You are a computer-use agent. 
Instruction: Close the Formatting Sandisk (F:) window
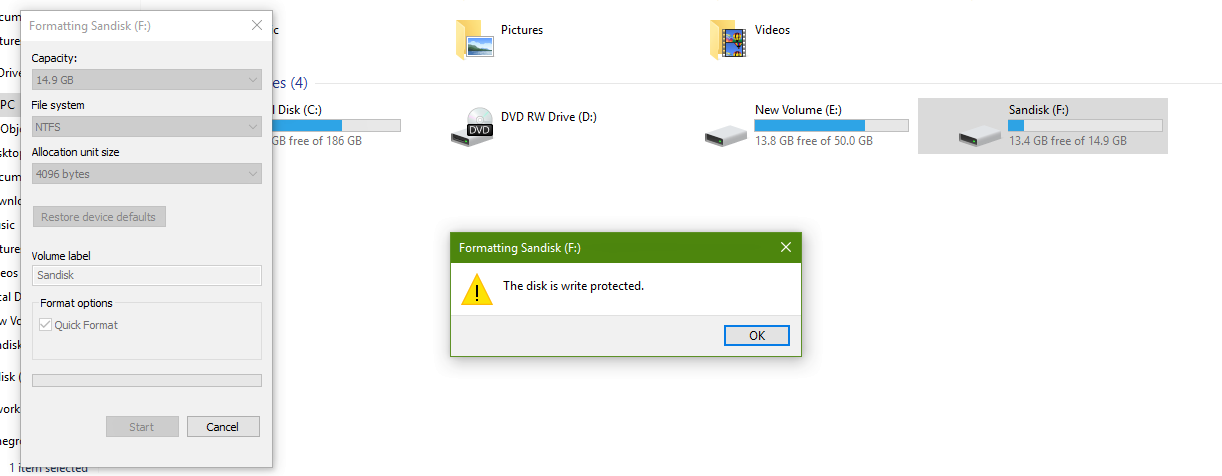pos(257,25)
